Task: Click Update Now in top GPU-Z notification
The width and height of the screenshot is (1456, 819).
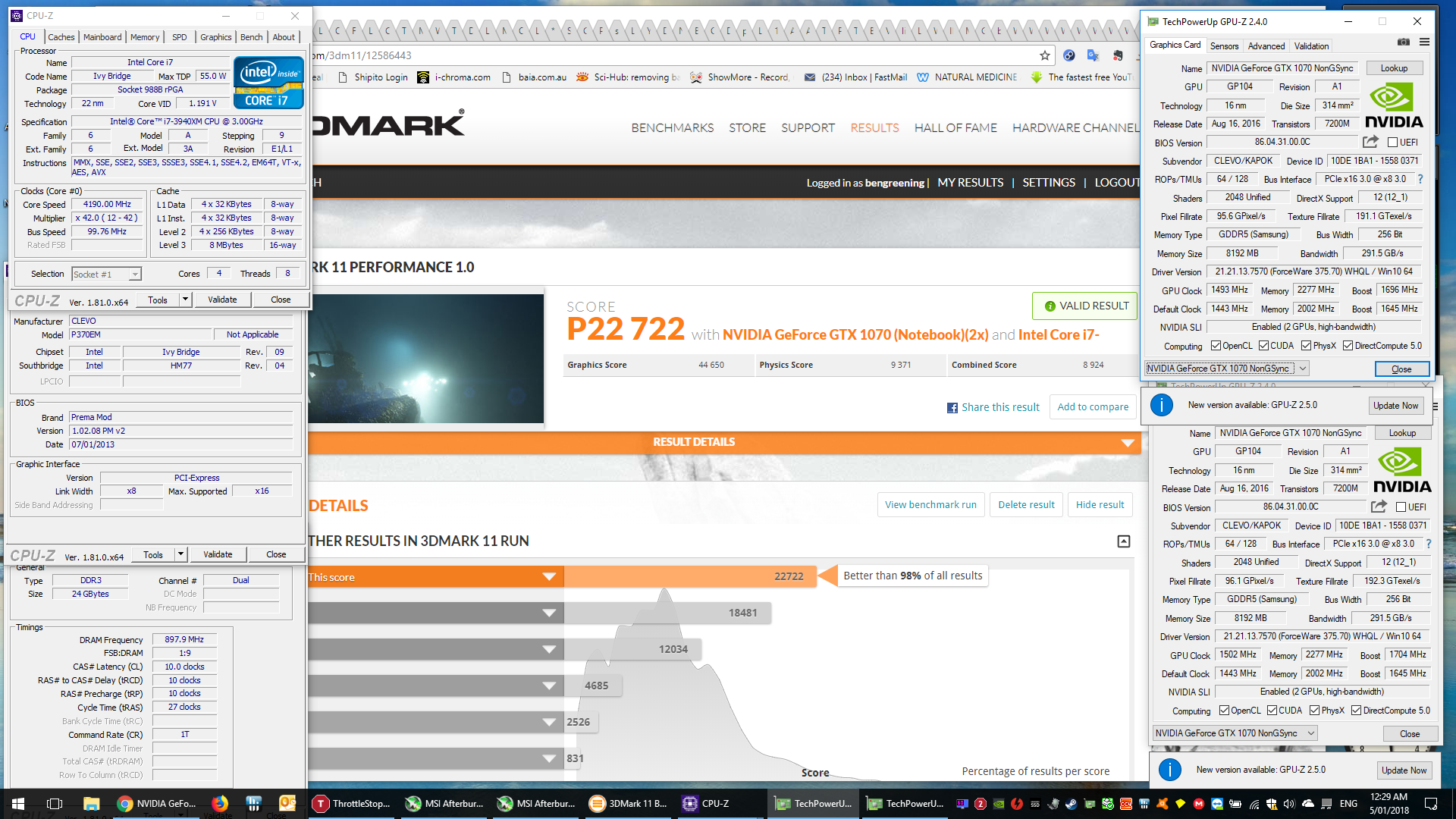Action: (1395, 406)
